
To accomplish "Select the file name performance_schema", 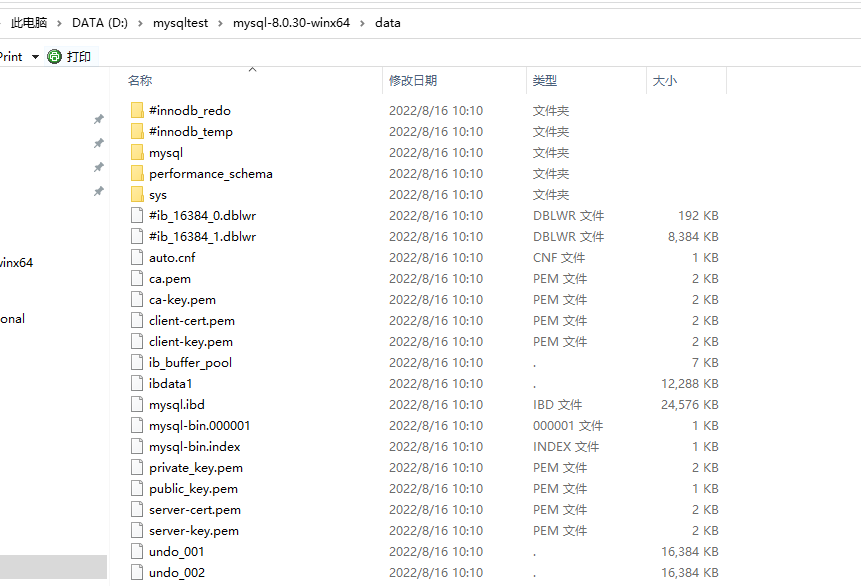I will pos(211,174).
